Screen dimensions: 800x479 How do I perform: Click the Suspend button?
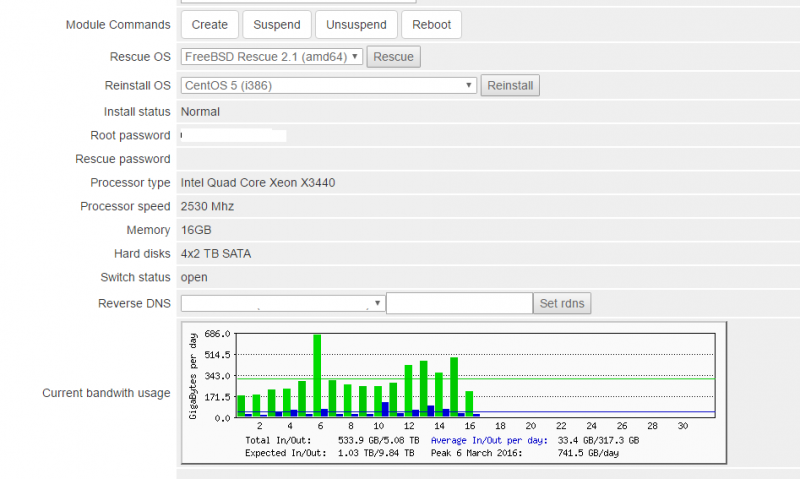click(277, 24)
